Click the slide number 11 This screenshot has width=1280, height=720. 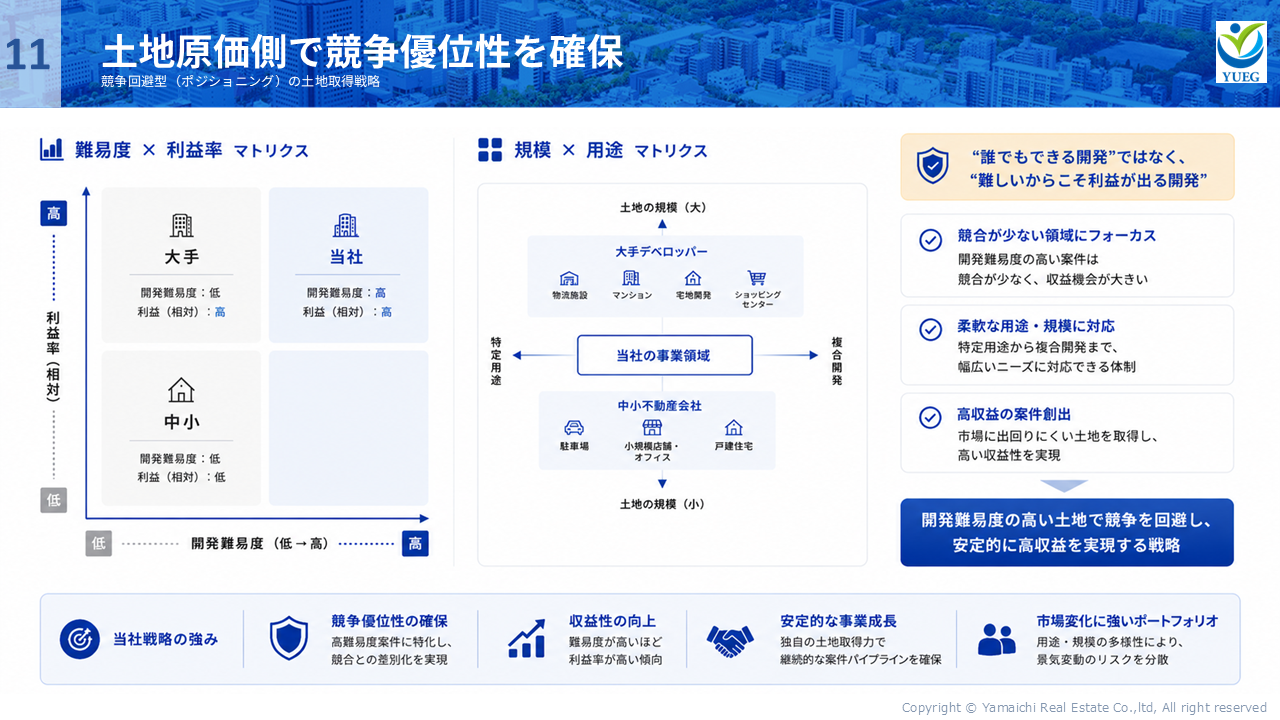point(27,54)
